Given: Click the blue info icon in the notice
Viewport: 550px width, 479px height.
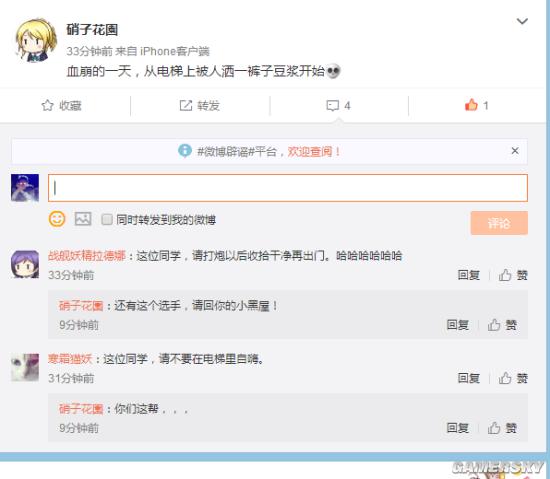Looking at the screenshot, I should (x=185, y=151).
